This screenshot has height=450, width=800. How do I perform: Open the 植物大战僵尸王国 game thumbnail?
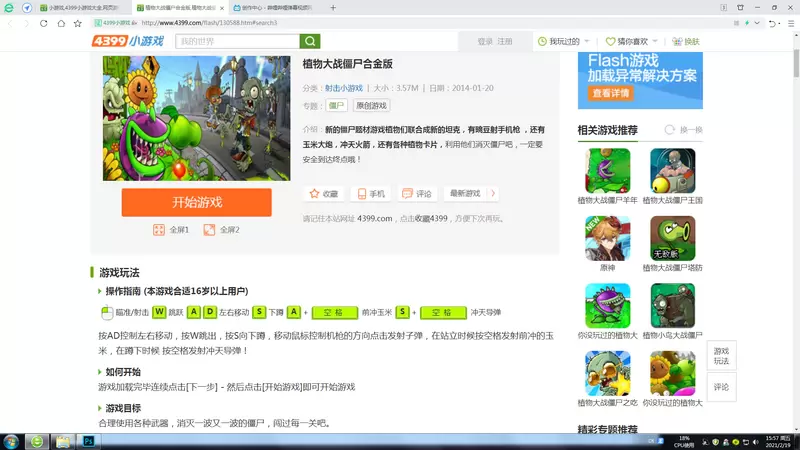(x=672, y=170)
